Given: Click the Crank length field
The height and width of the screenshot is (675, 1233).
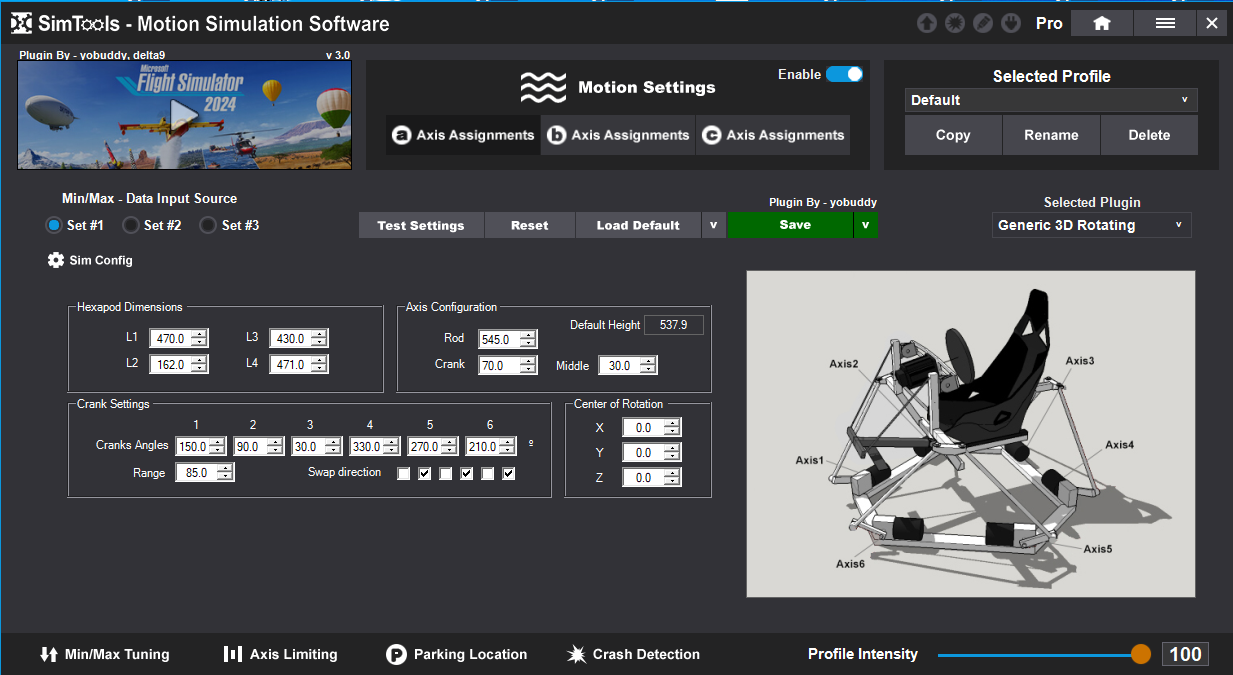Looking at the screenshot, I should tap(508, 366).
